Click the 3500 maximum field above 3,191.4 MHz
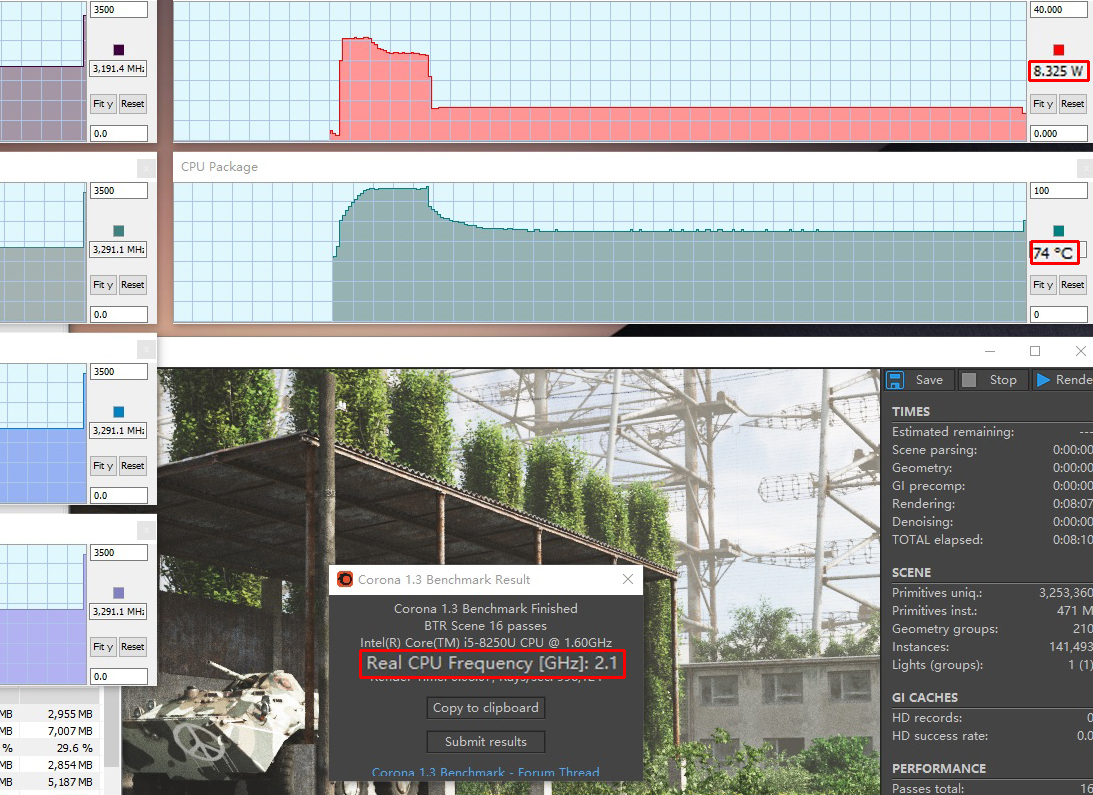1093x795 pixels. (x=119, y=10)
